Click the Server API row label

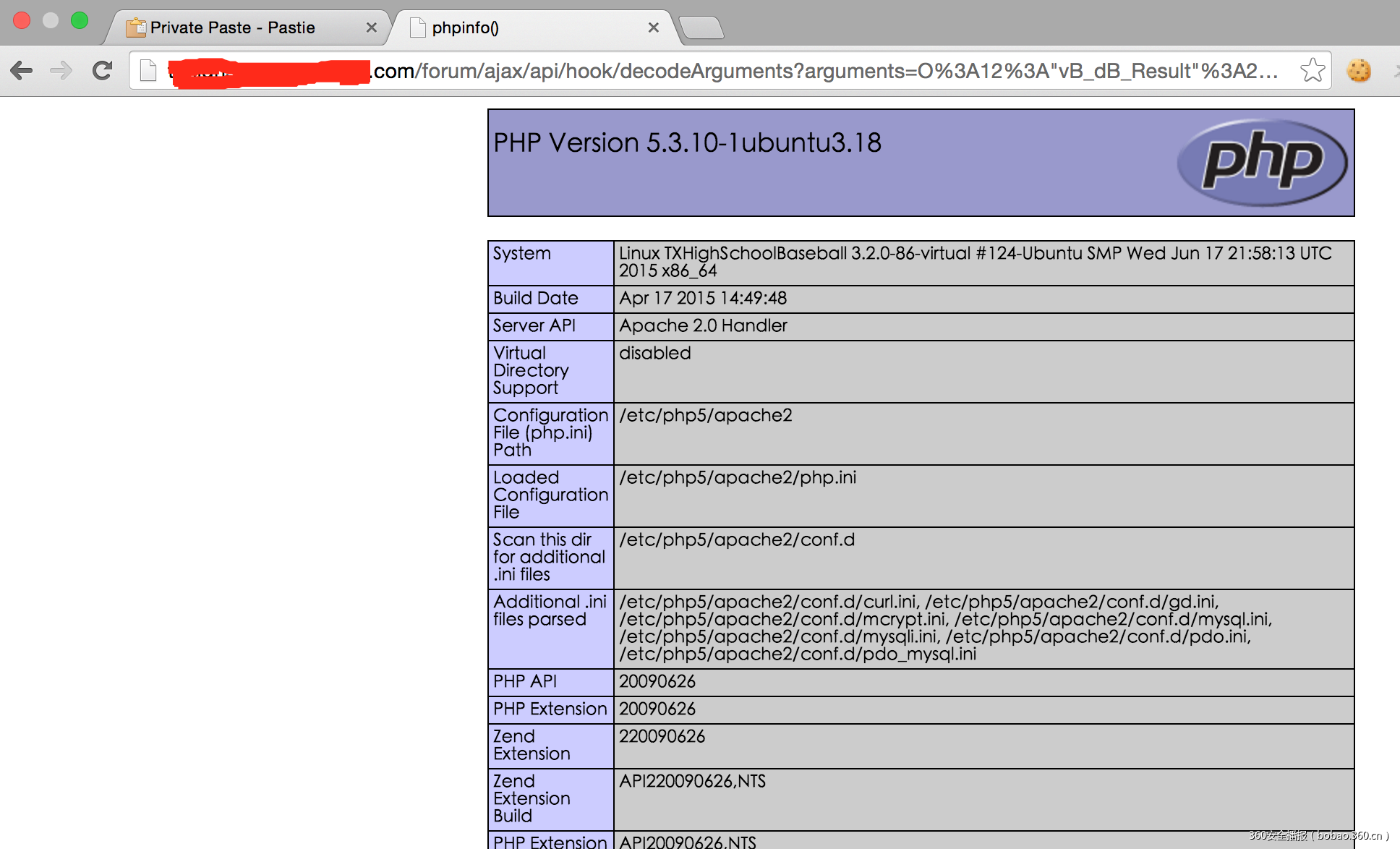point(534,326)
